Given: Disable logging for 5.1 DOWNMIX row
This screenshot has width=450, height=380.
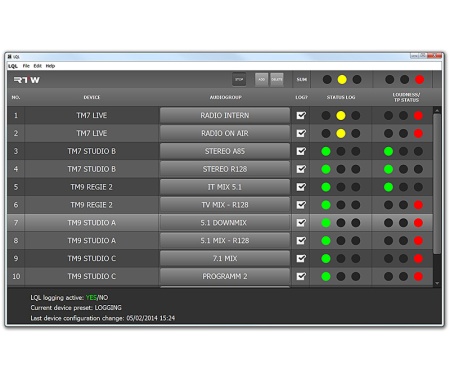Looking at the screenshot, I should (301, 223).
